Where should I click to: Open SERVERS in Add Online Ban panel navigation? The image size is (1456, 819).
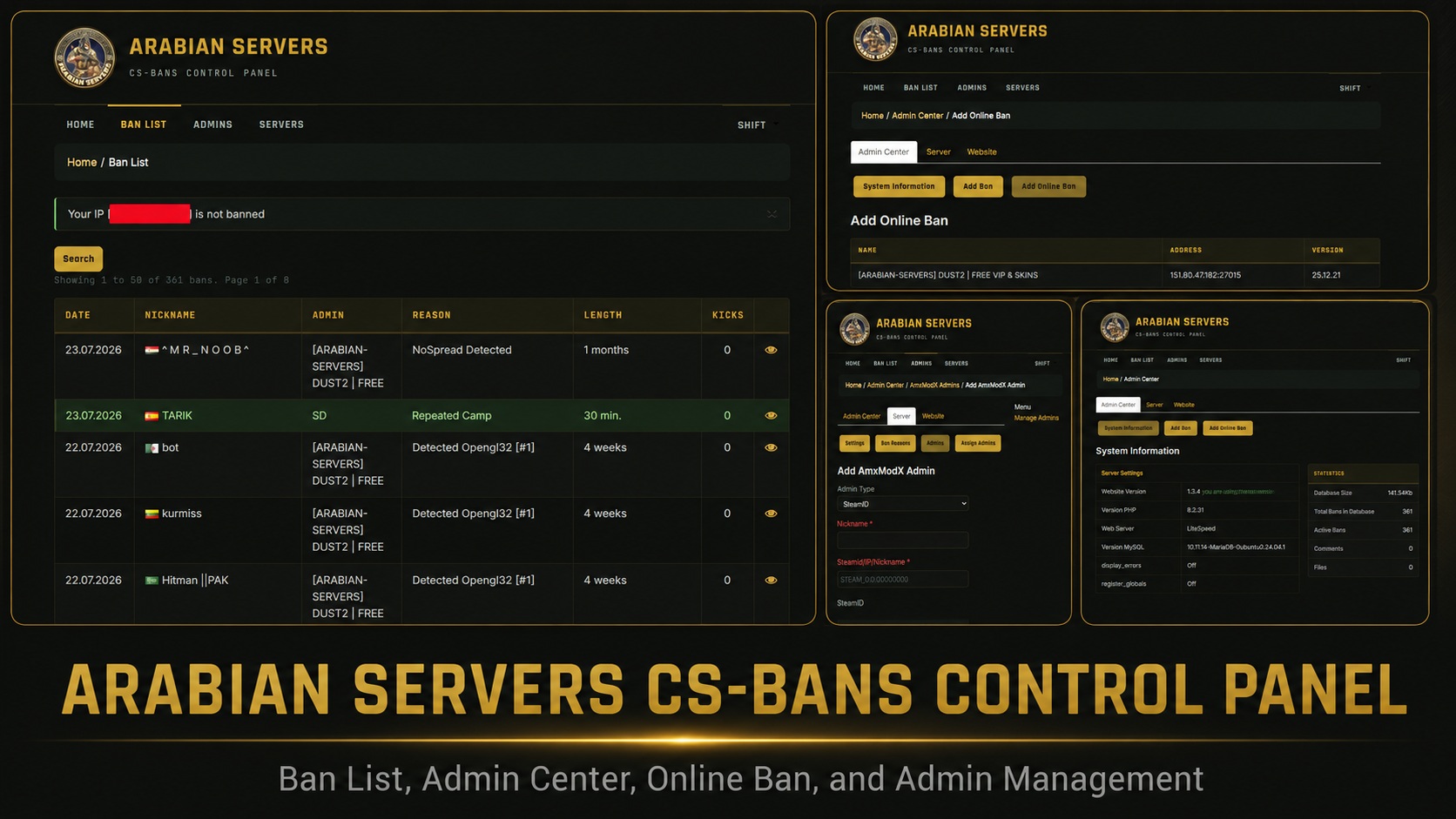(x=1022, y=88)
